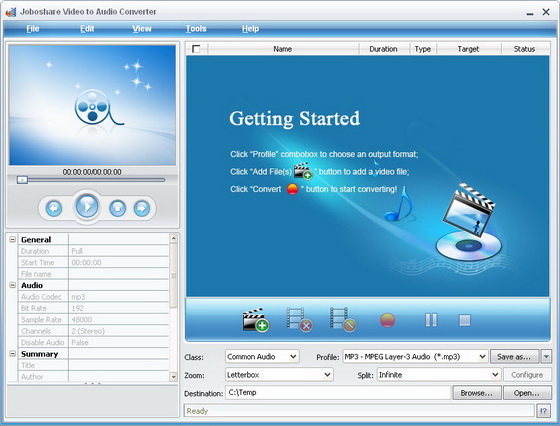Collapse the General properties section
Image resolution: width=560 pixels, height=426 pixels.
(x=12, y=239)
